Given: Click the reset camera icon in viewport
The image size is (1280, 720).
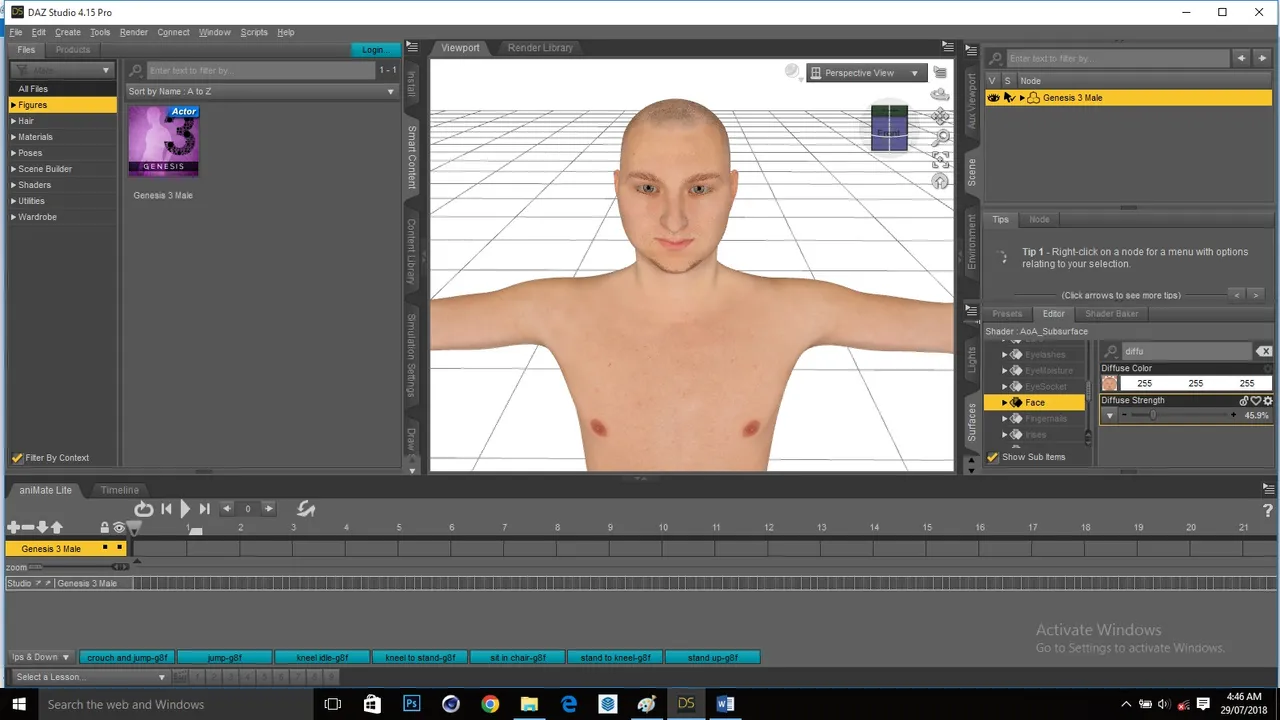Looking at the screenshot, I should click(x=940, y=181).
